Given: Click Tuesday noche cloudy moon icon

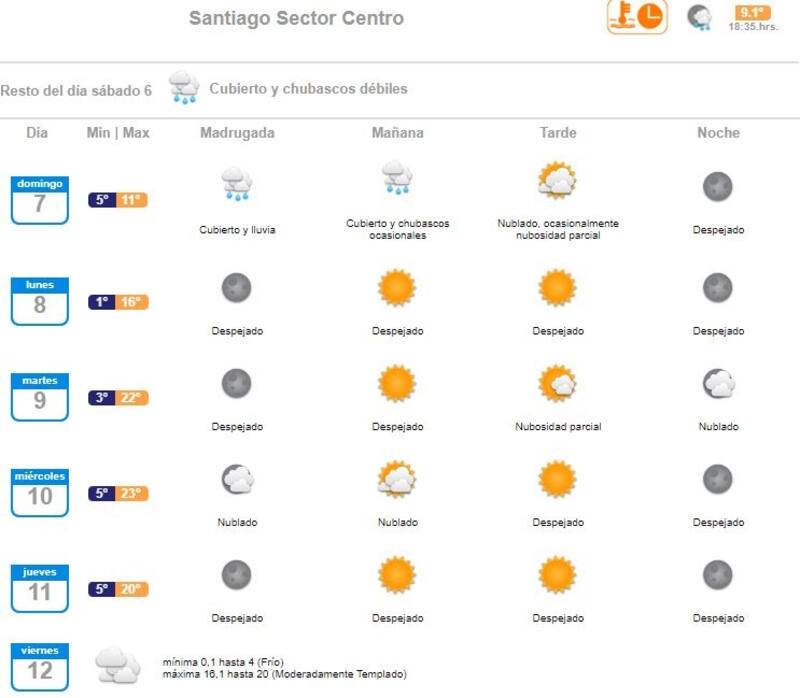Looking at the screenshot, I should click(x=718, y=384).
